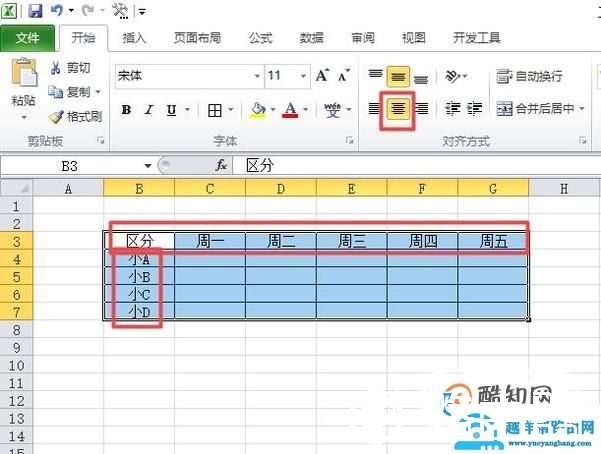Switch to the 公式 tab

click(x=260, y=38)
